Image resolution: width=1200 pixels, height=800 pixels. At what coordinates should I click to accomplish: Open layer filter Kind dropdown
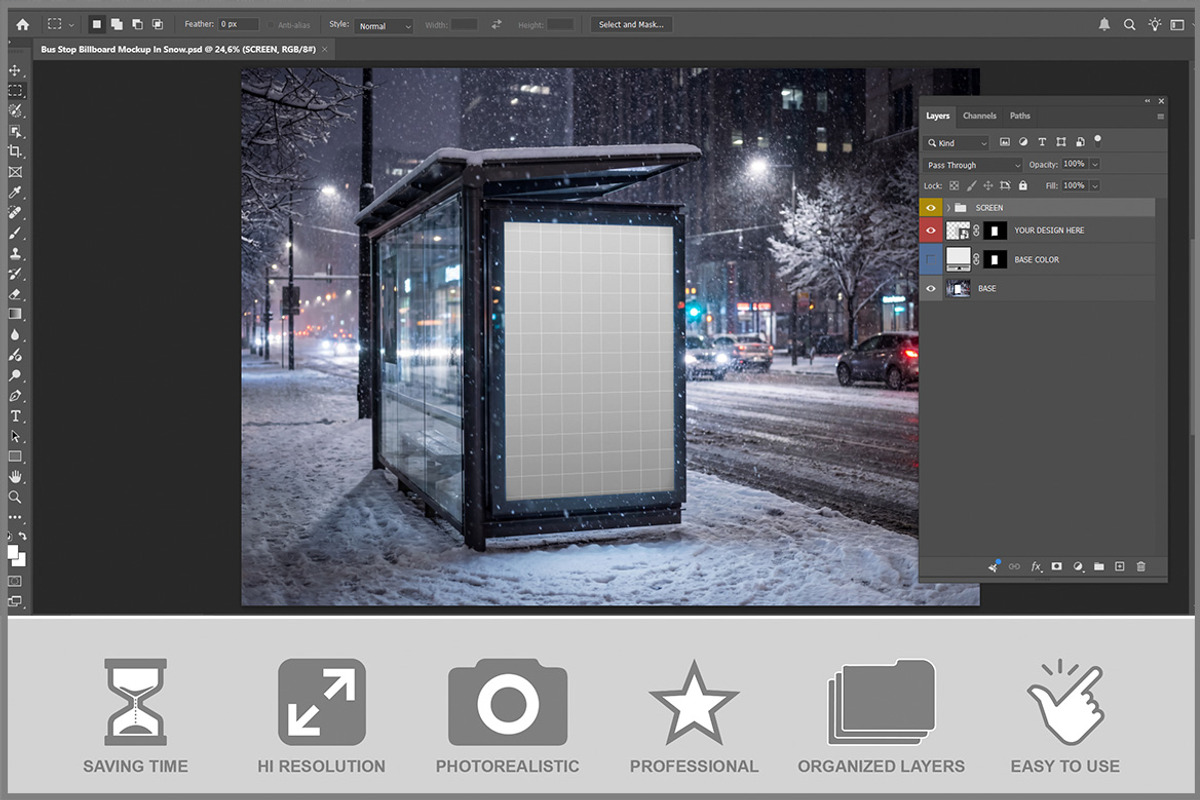pyautogui.click(x=957, y=143)
